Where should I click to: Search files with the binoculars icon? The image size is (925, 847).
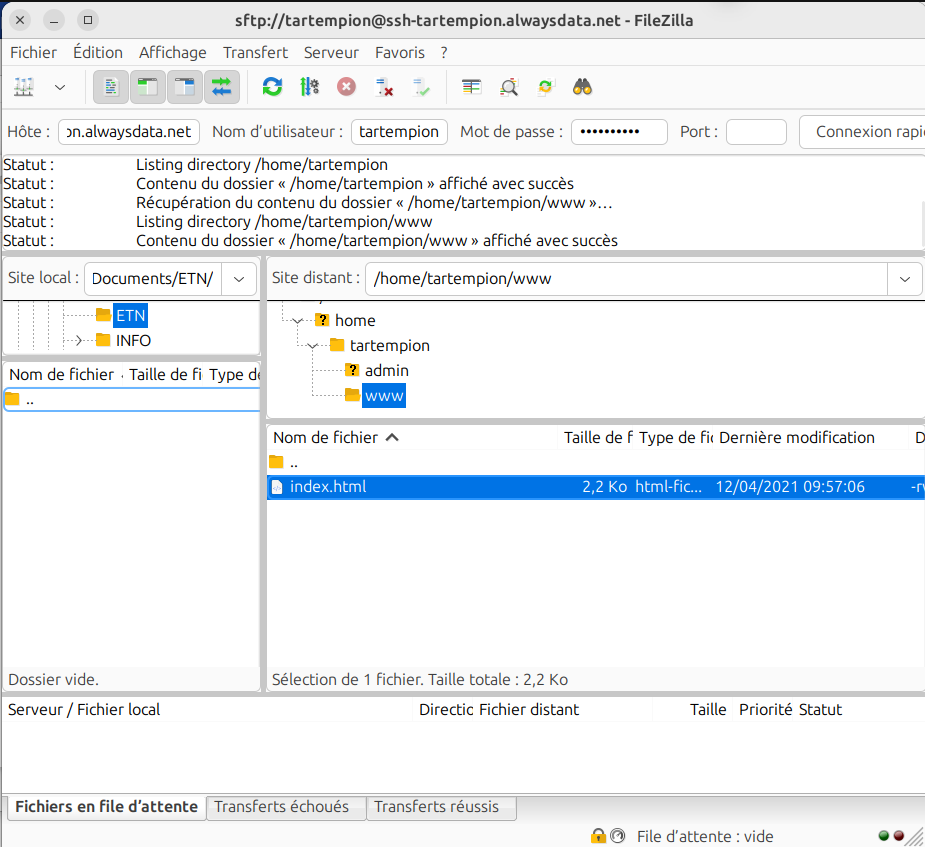click(583, 88)
